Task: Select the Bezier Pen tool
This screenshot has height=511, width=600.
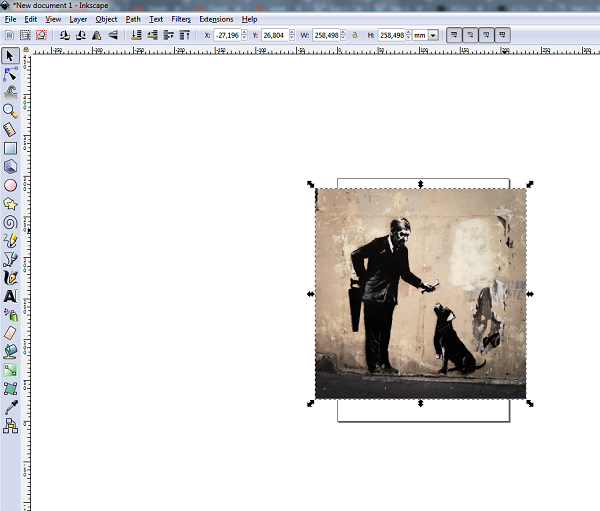Action: tap(10, 259)
